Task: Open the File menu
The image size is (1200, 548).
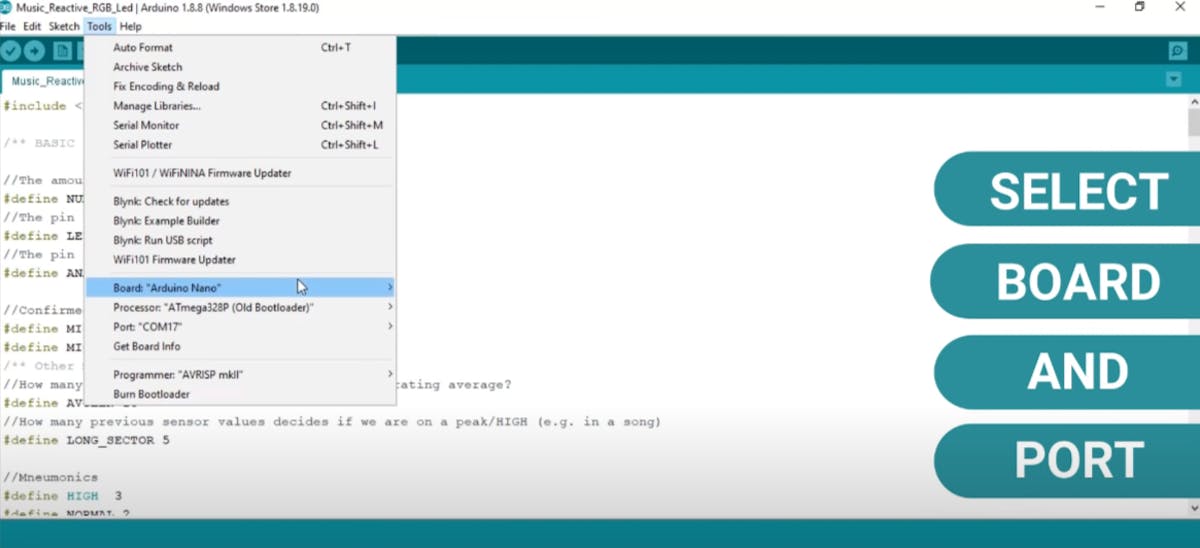Action: [x=8, y=26]
